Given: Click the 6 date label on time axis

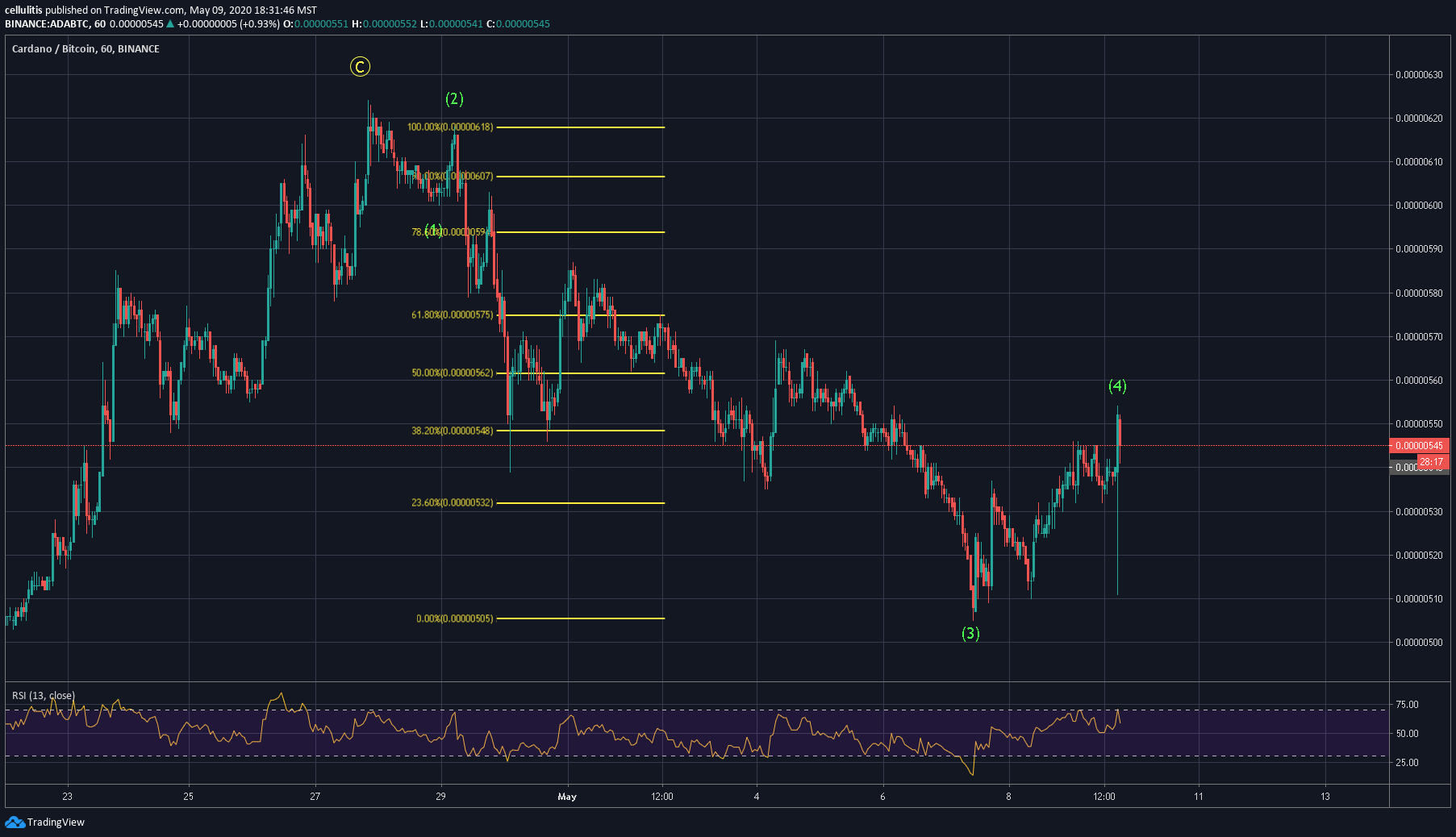Looking at the screenshot, I should (x=882, y=797).
